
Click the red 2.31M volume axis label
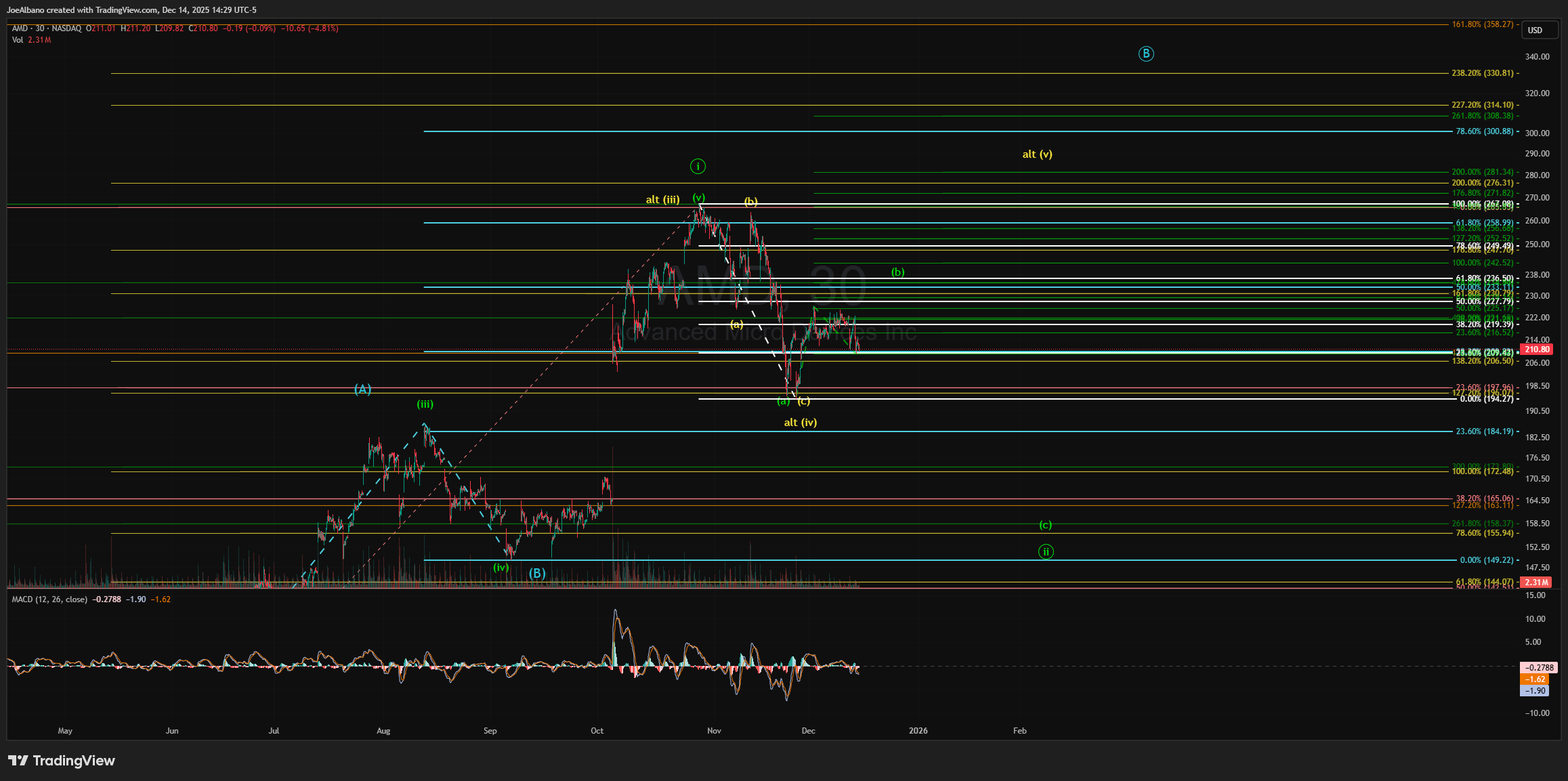click(1536, 583)
